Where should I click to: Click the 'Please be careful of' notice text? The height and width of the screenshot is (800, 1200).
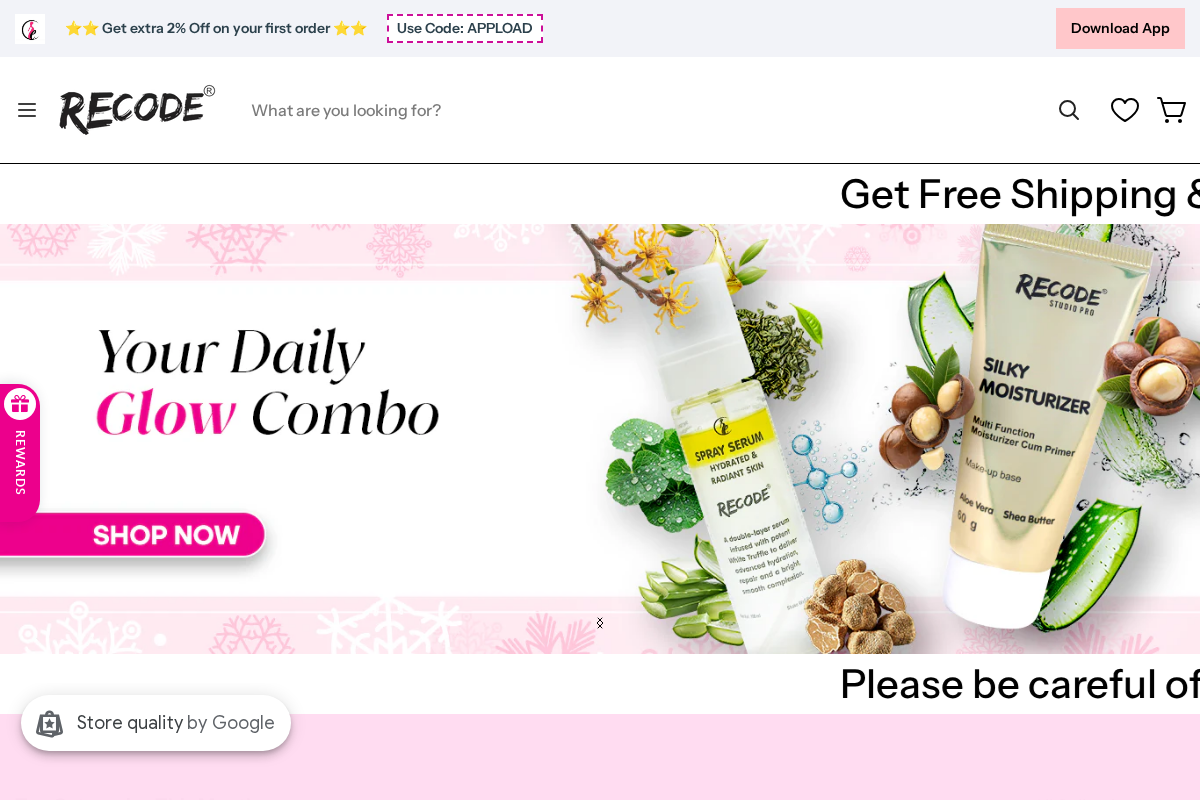point(1020,684)
